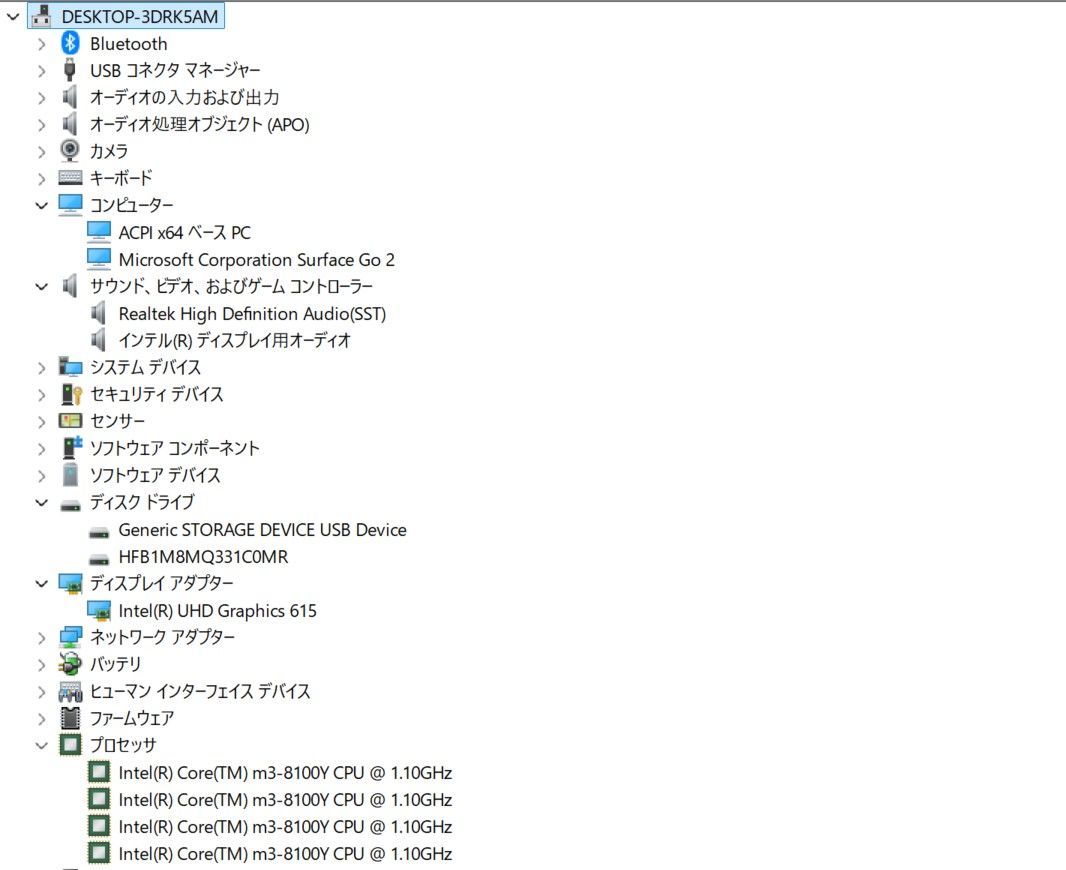
Task: Click the webcam icon beside カメラ
Action: click(x=69, y=151)
